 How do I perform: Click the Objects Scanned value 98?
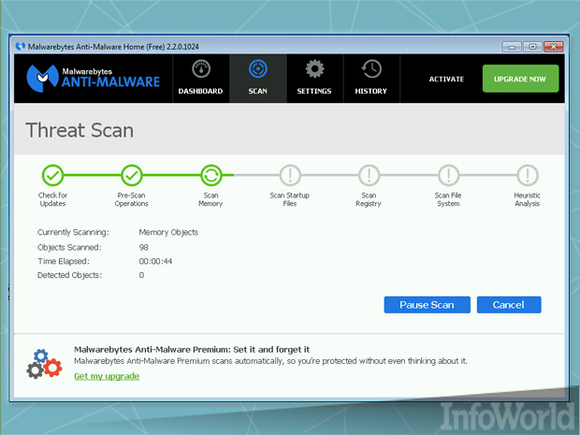coord(144,247)
